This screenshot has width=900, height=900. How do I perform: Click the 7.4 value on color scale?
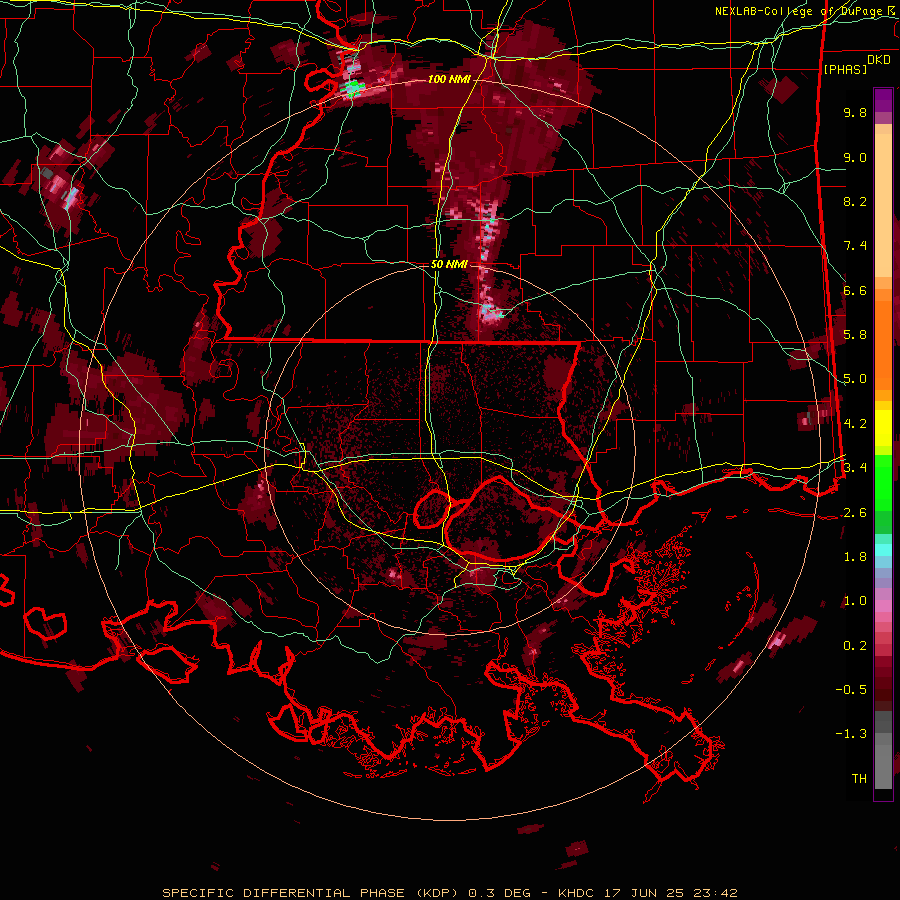(855, 246)
